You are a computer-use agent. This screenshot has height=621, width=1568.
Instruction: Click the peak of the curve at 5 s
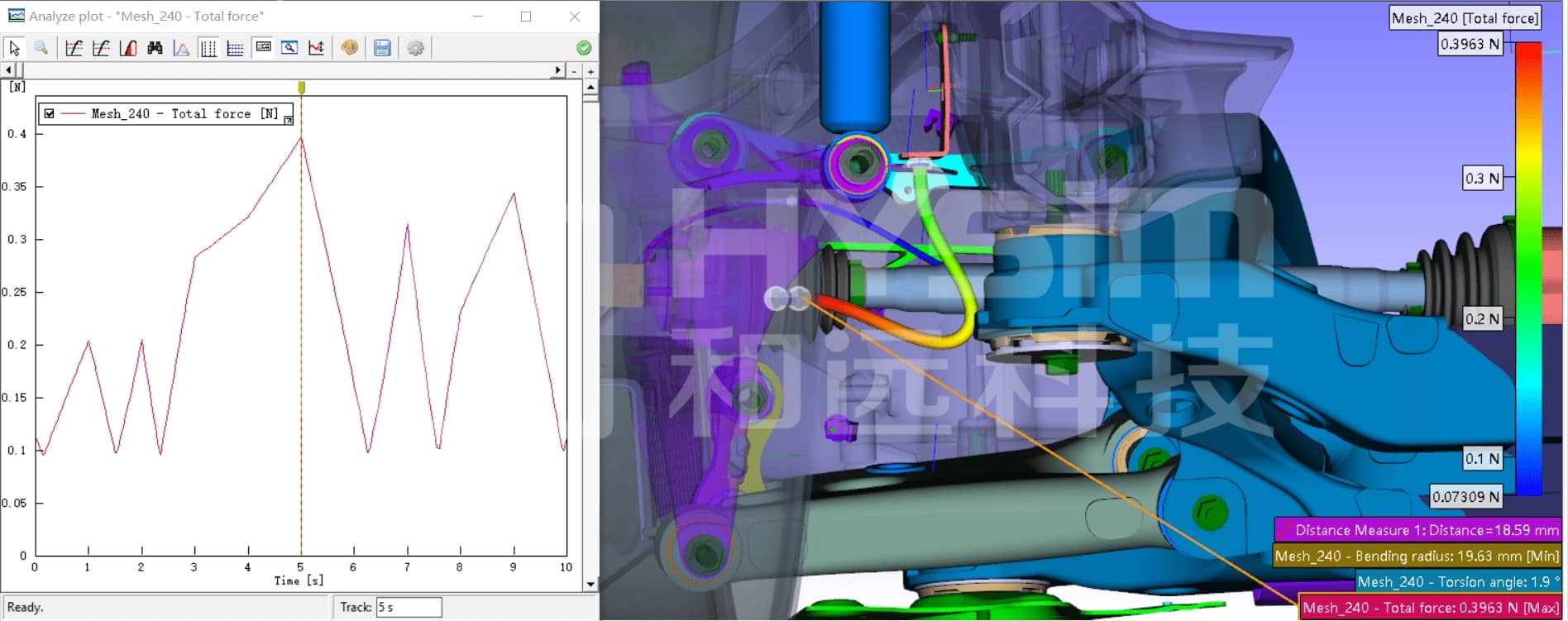(x=301, y=138)
